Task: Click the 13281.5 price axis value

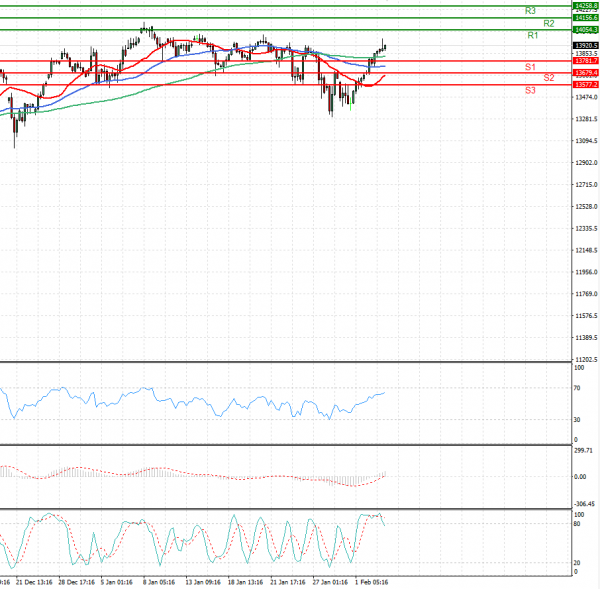Action: coord(586,119)
